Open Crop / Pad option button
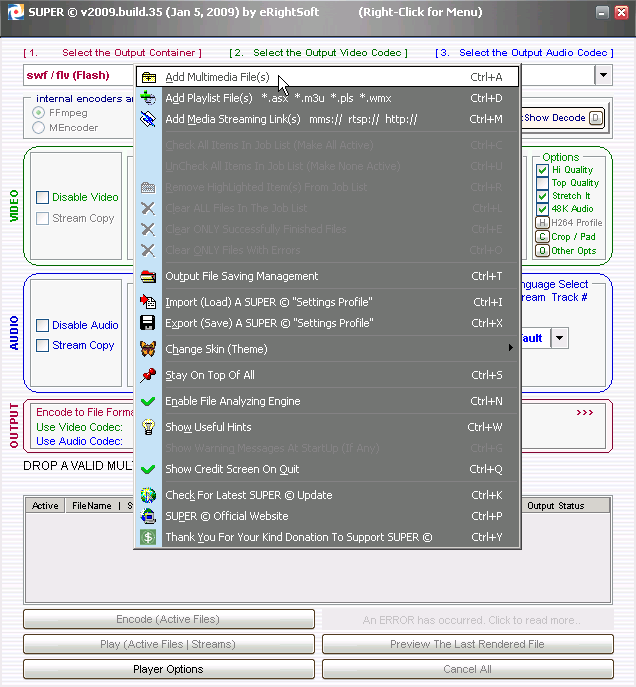This screenshot has height=687, width=636. coord(542,237)
